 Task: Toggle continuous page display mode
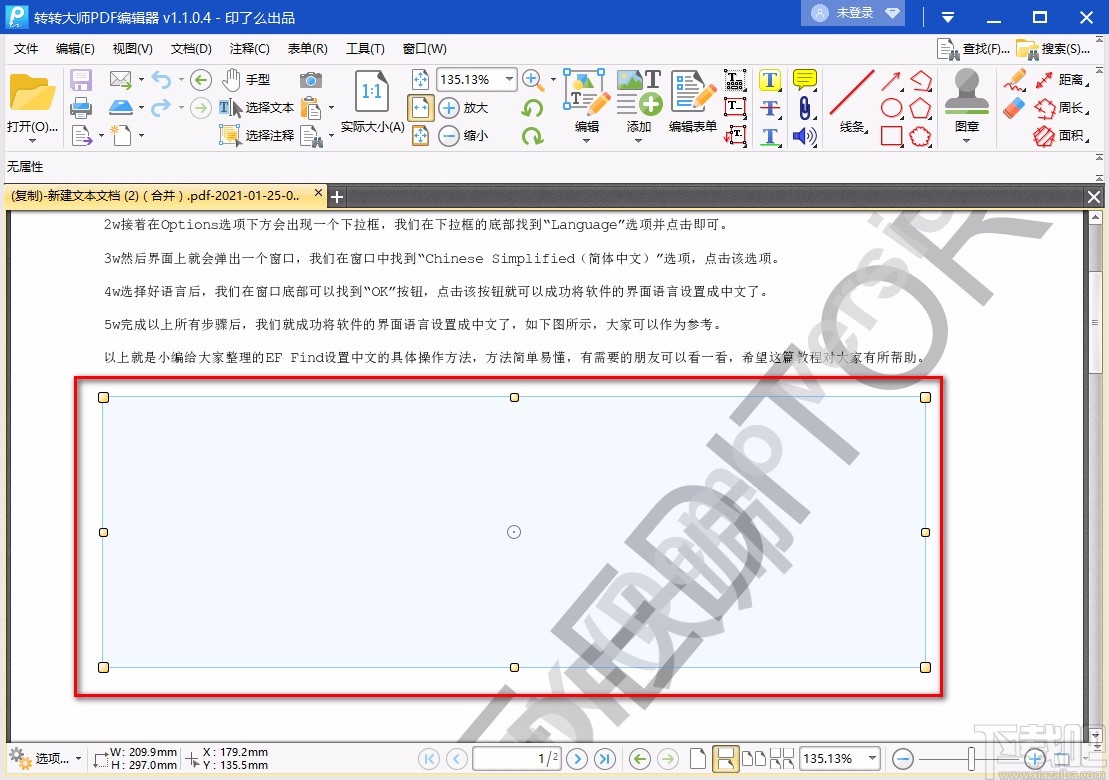tap(726, 758)
